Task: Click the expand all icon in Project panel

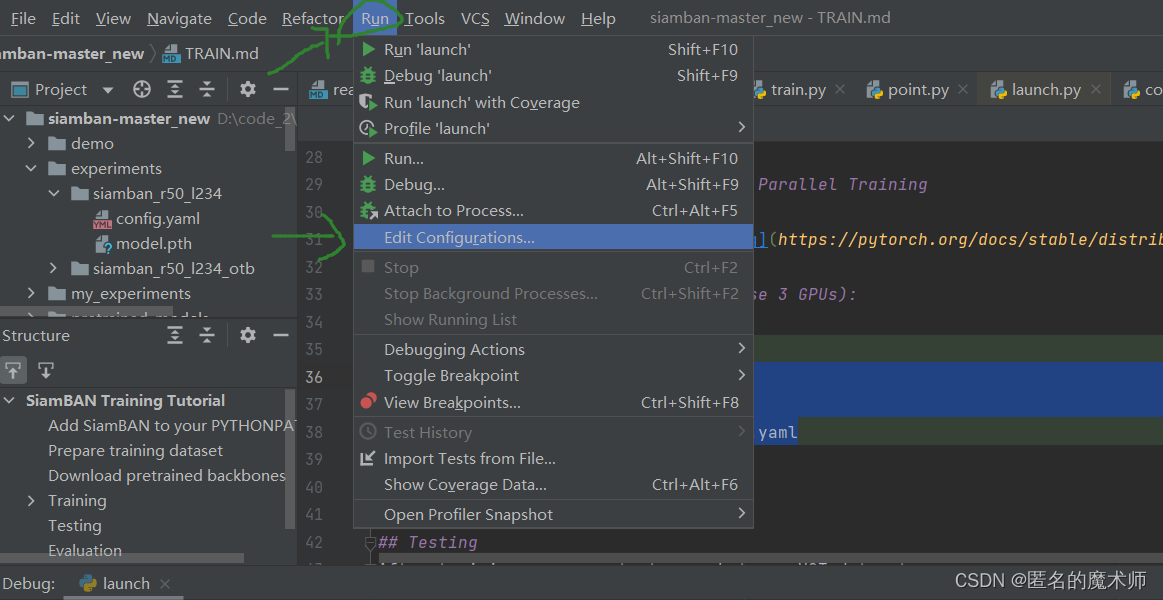Action: click(175, 89)
